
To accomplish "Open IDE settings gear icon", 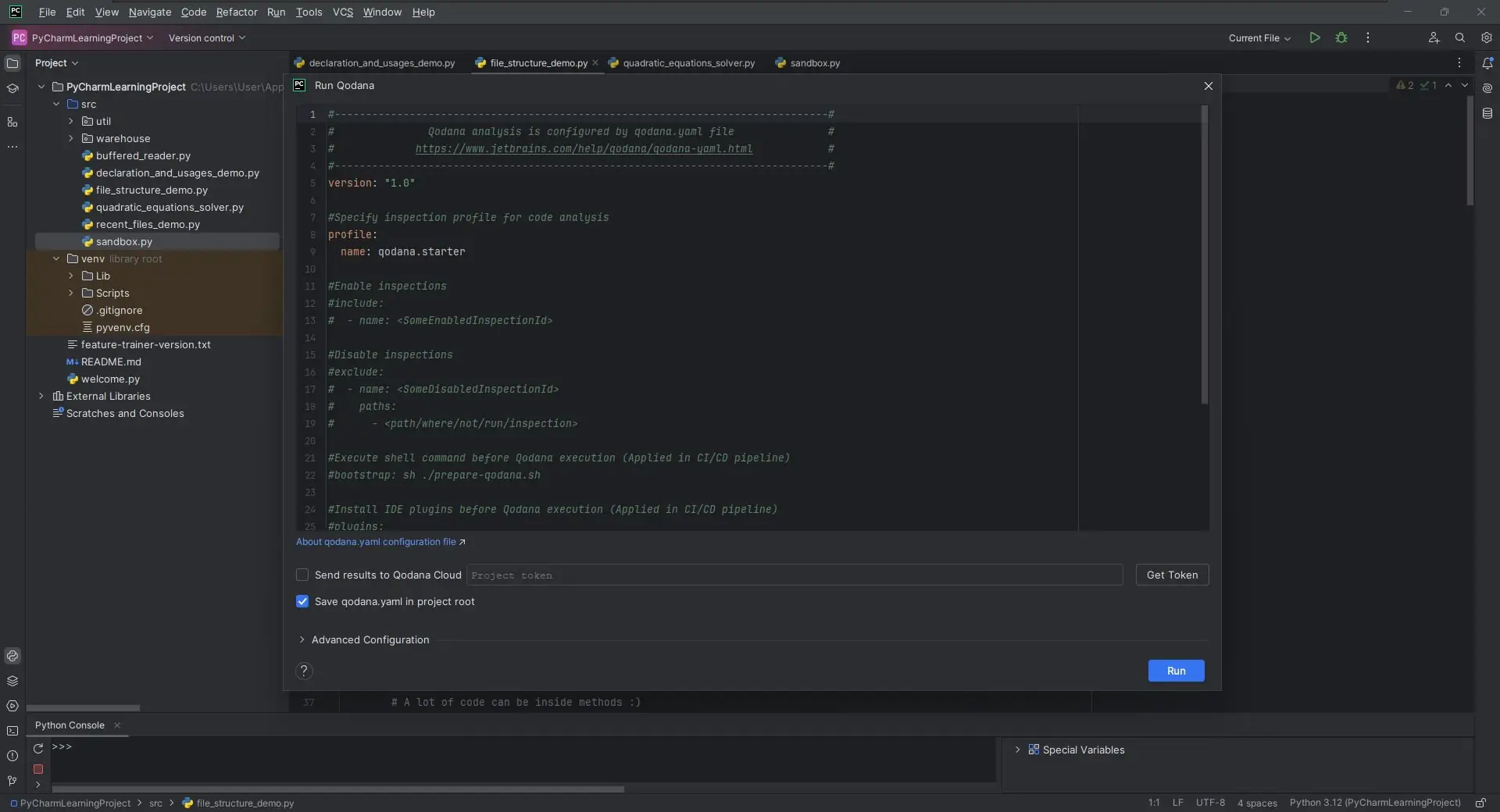I will [1486, 37].
